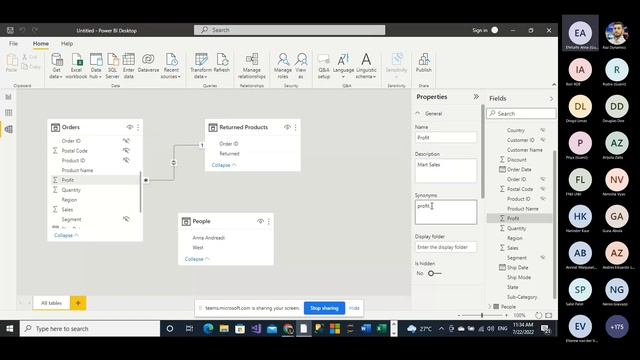This screenshot has height=360, width=640.
Task: Show hidden tray icons
Action: point(441,329)
